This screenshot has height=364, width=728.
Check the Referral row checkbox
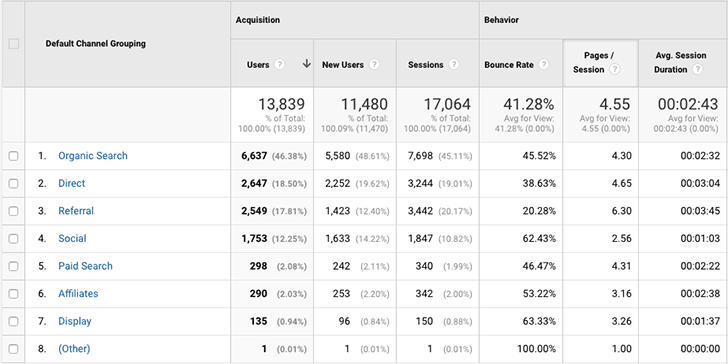point(13,211)
